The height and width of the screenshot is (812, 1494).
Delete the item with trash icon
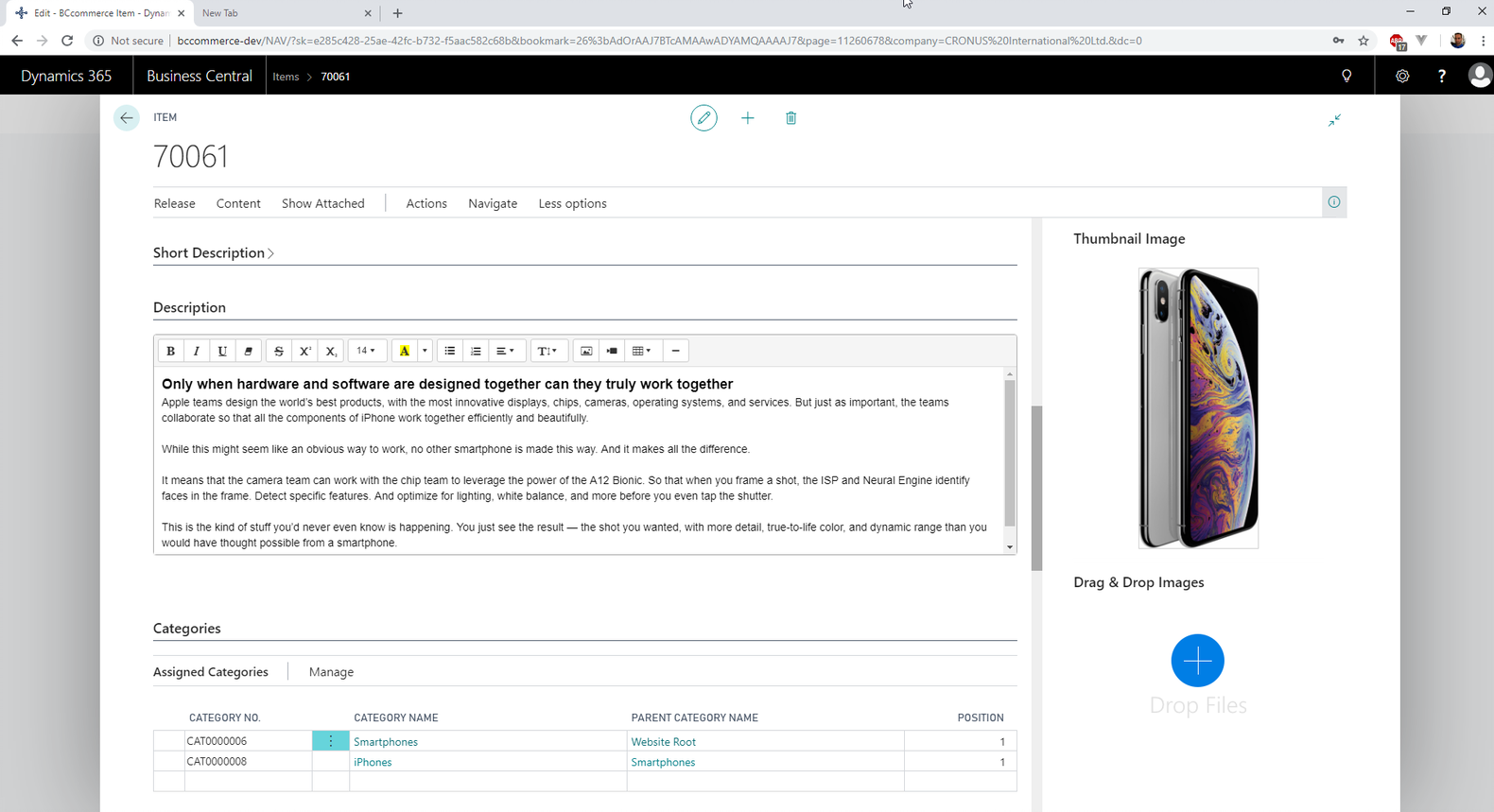pyautogui.click(x=791, y=118)
